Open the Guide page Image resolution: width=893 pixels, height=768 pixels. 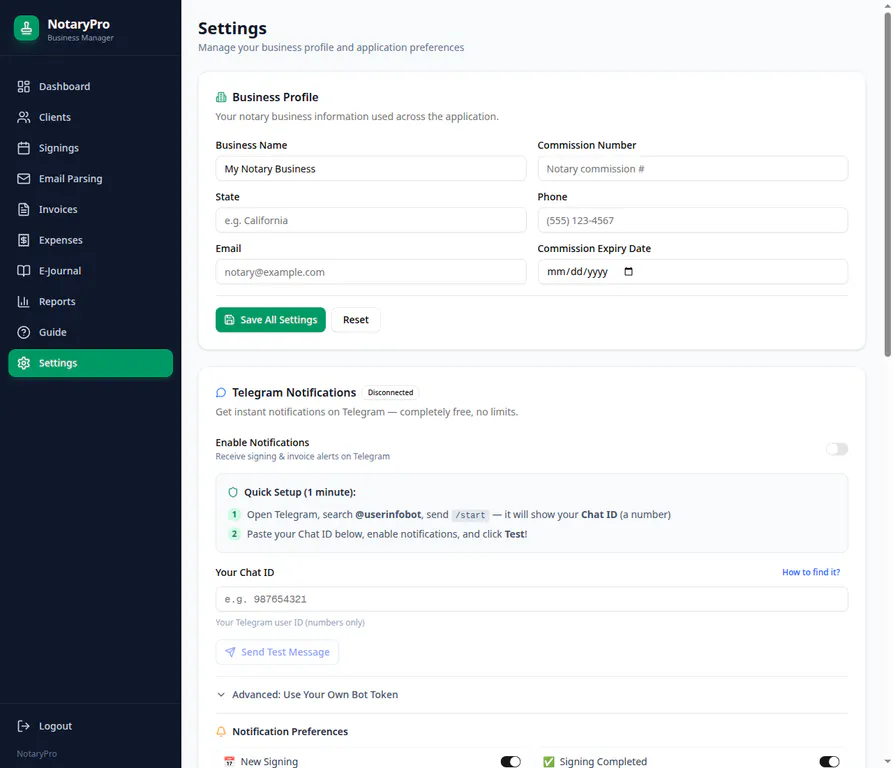pyautogui.click(x=91, y=332)
